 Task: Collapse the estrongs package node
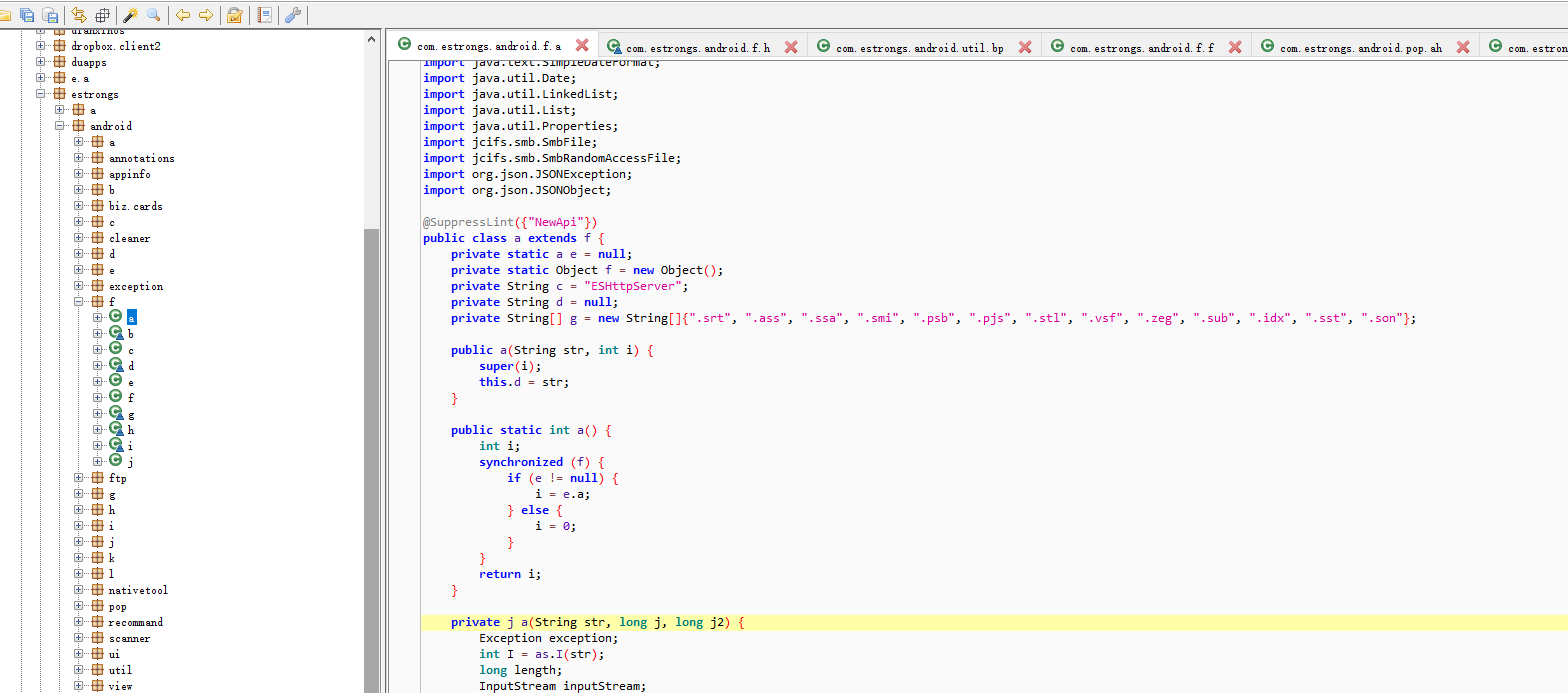pos(41,94)
